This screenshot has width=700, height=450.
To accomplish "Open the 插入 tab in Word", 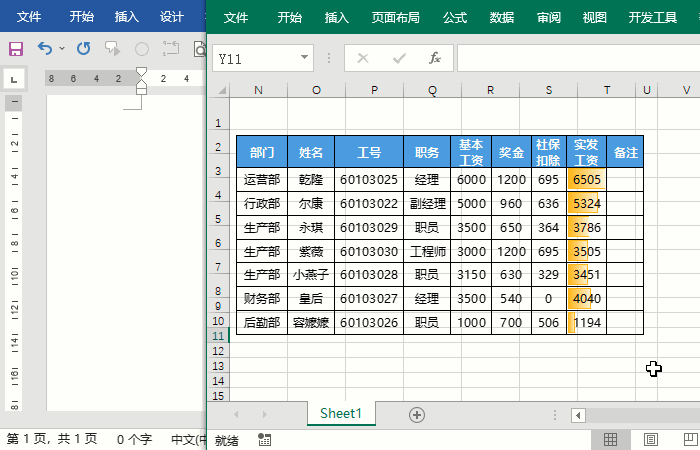I will pyautogui.click(x=127, y=17).
